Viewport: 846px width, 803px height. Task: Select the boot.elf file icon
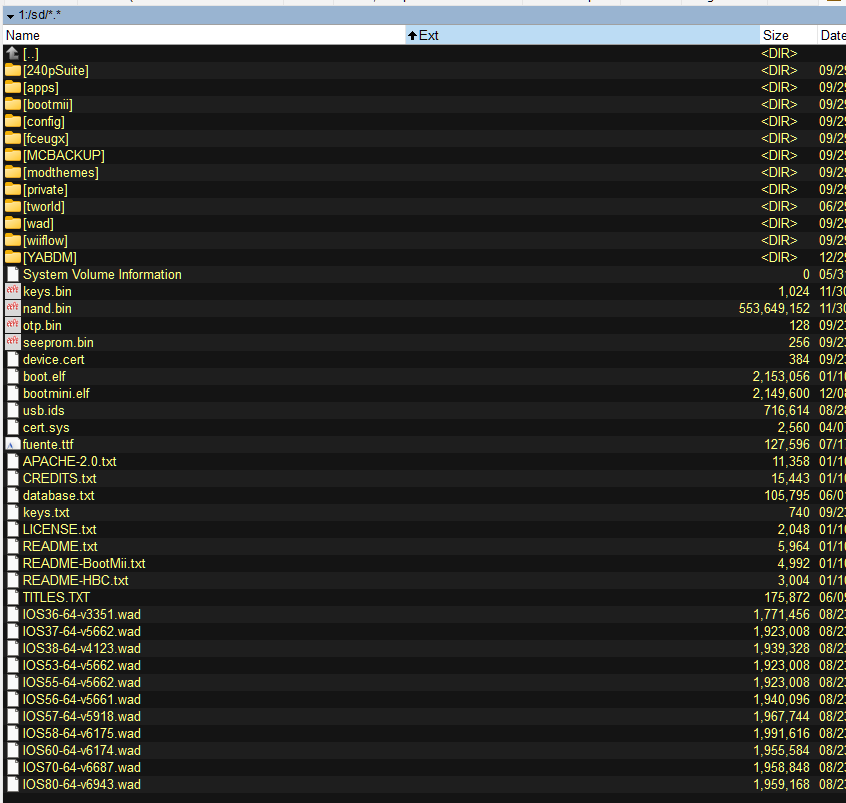coord(13,377)
